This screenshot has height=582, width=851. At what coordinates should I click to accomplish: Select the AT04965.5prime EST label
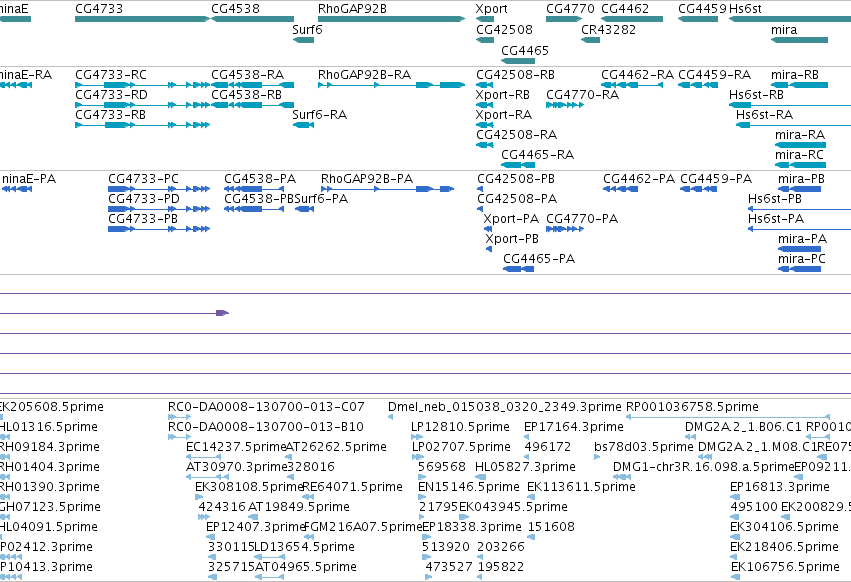click(x=306, y=567)
